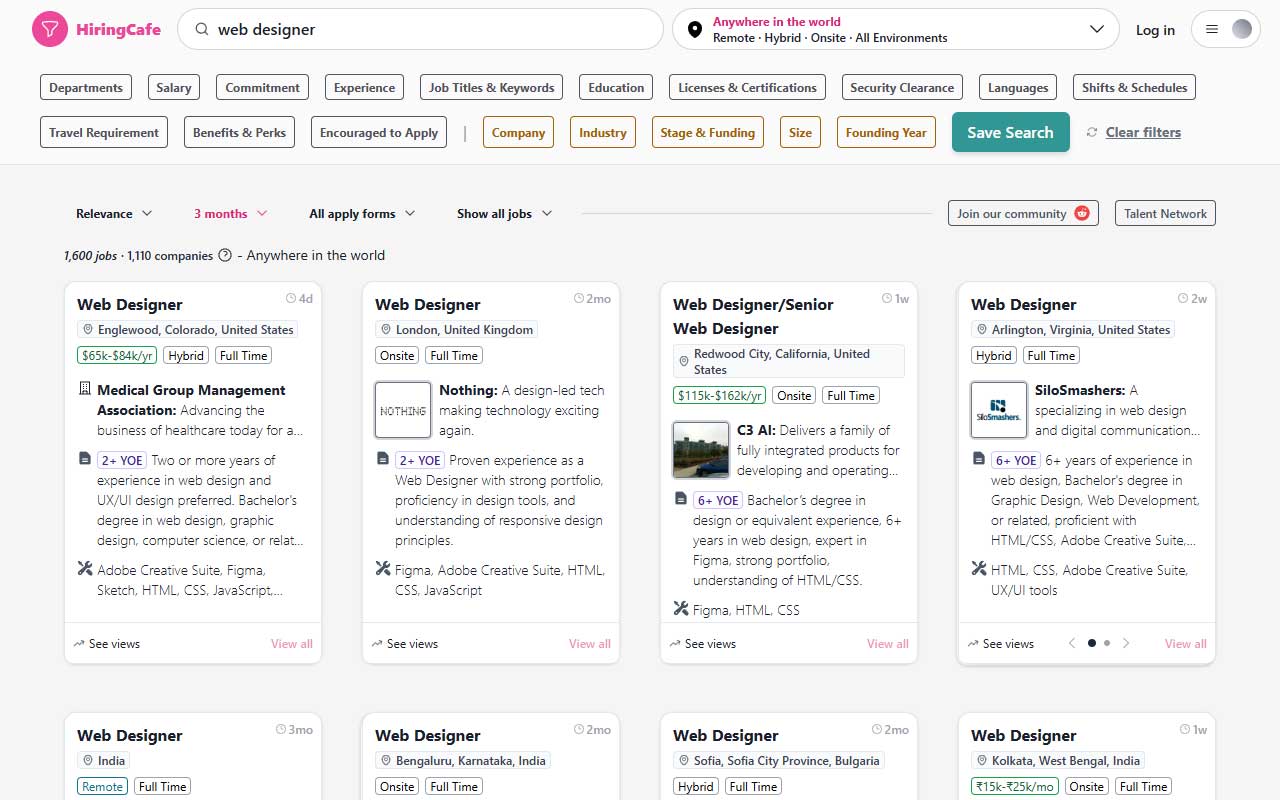Open Job Titles & Keywords filter
Screen dimensions: 1280x800
tap(491, 87)
